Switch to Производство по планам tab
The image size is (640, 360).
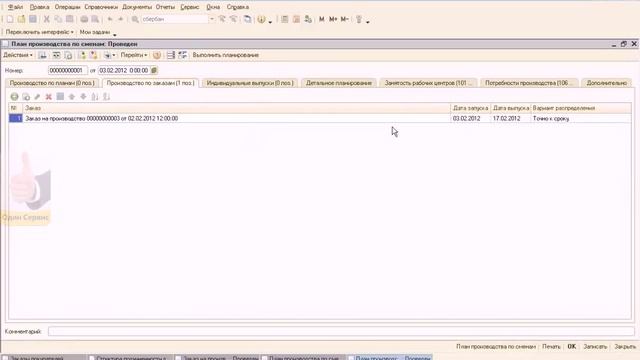[52, 83]
